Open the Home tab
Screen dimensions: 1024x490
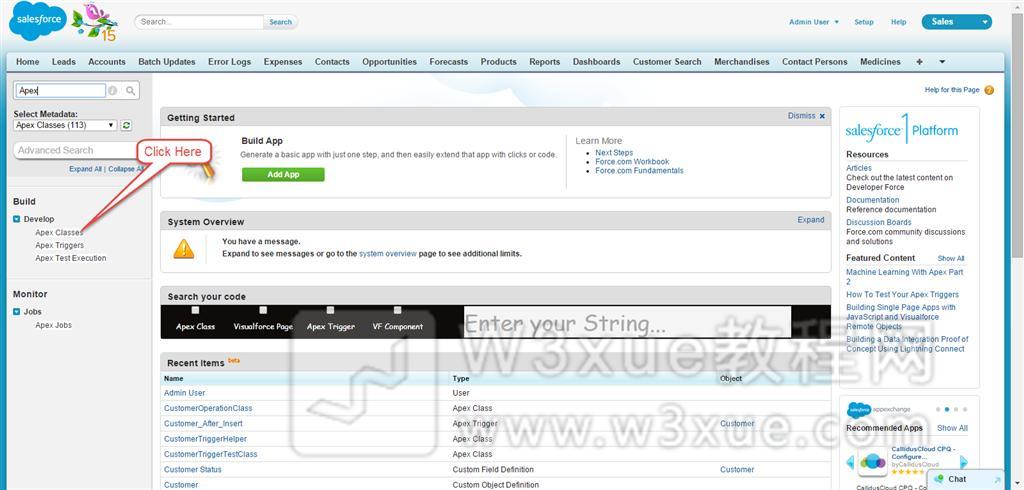(x=27, y=61)
